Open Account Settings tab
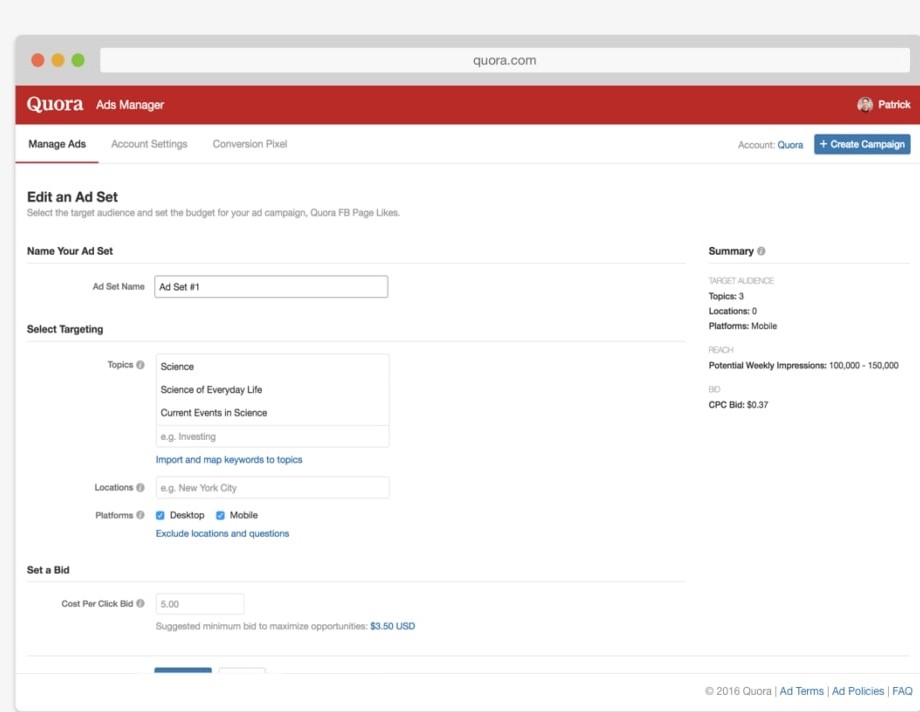Image resolution: width=920 pixels, height=712 pixels. 149,144
